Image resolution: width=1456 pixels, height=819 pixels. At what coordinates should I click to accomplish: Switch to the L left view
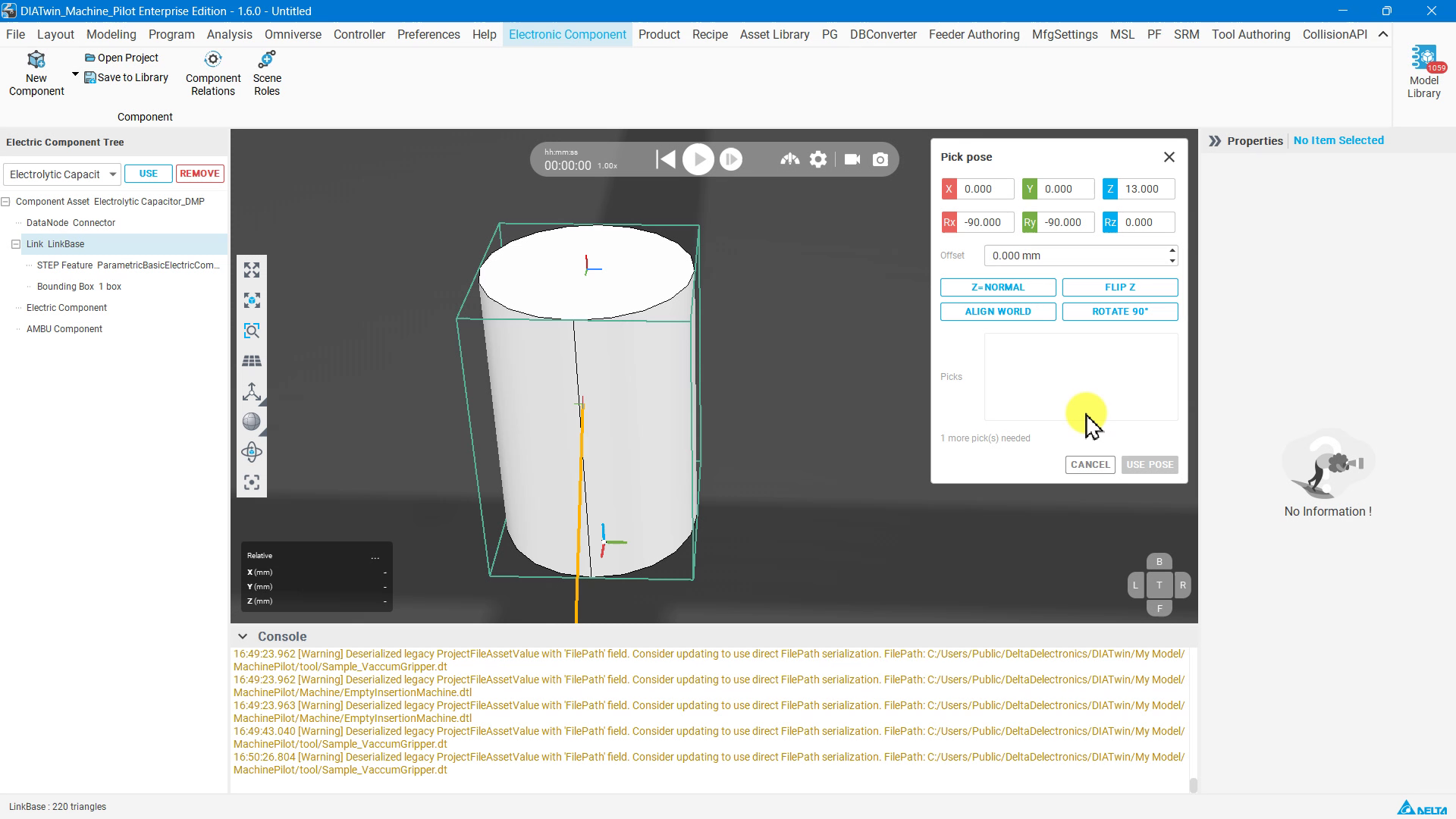pyautogui.click(x=1135, y=585)
